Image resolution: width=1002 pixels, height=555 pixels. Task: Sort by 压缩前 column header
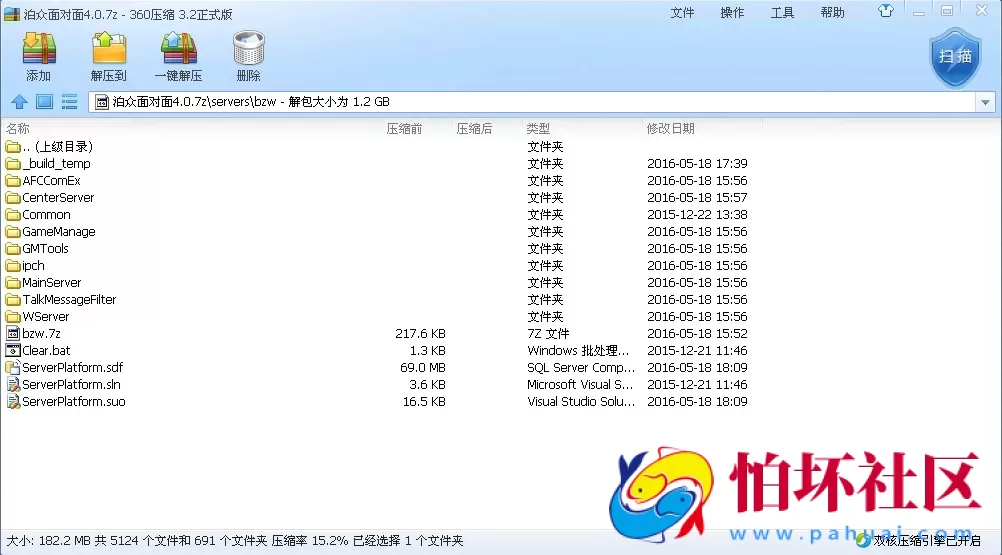click(x=404, y=128)
